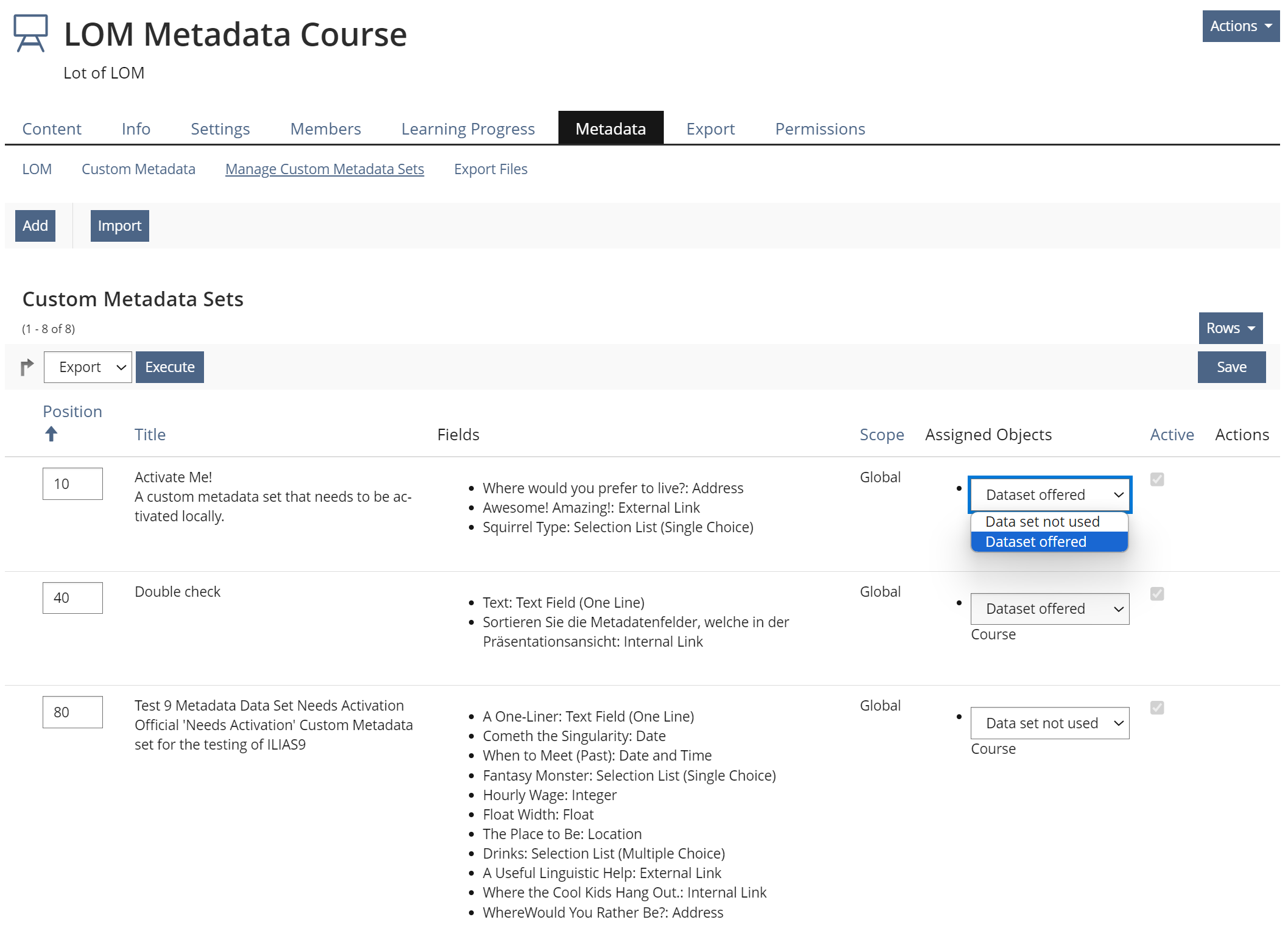This screenshot has height=928, width=1288.
Task: Click position field containing 40
Action: pos(72,598)
